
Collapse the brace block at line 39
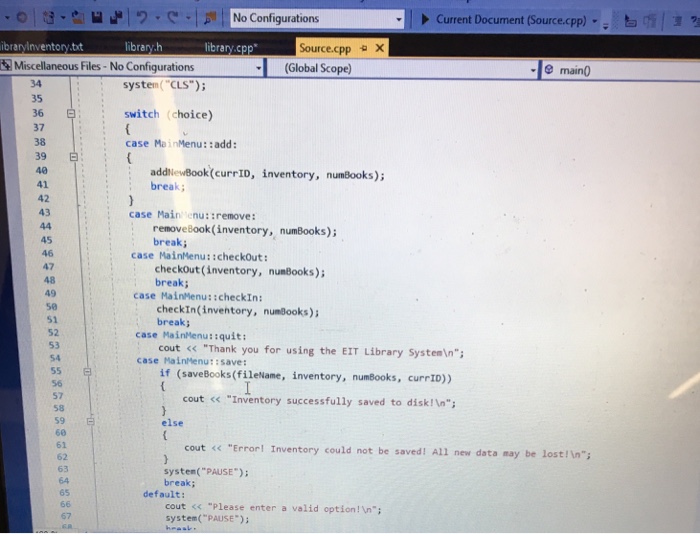(74, 157)
